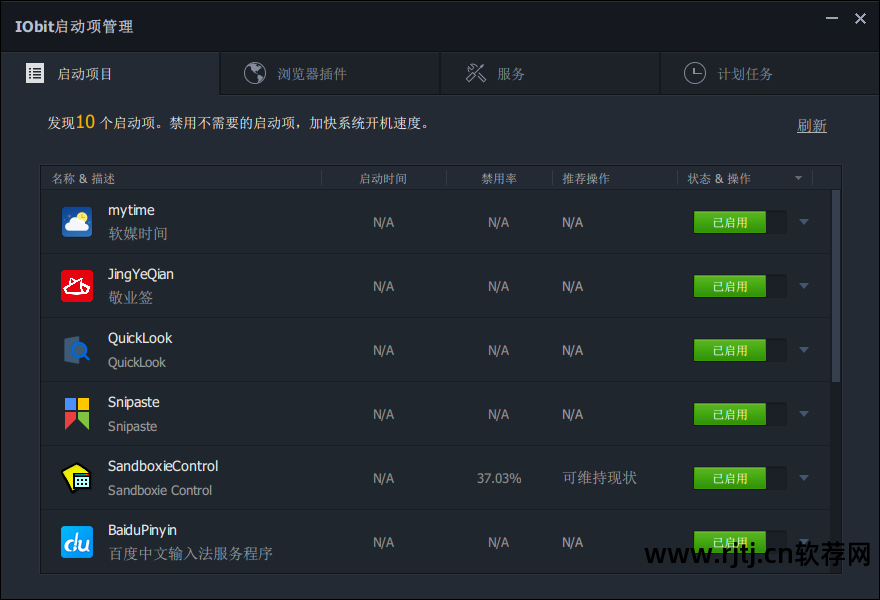Click the 刷新 refresh link

click(811, 125)
